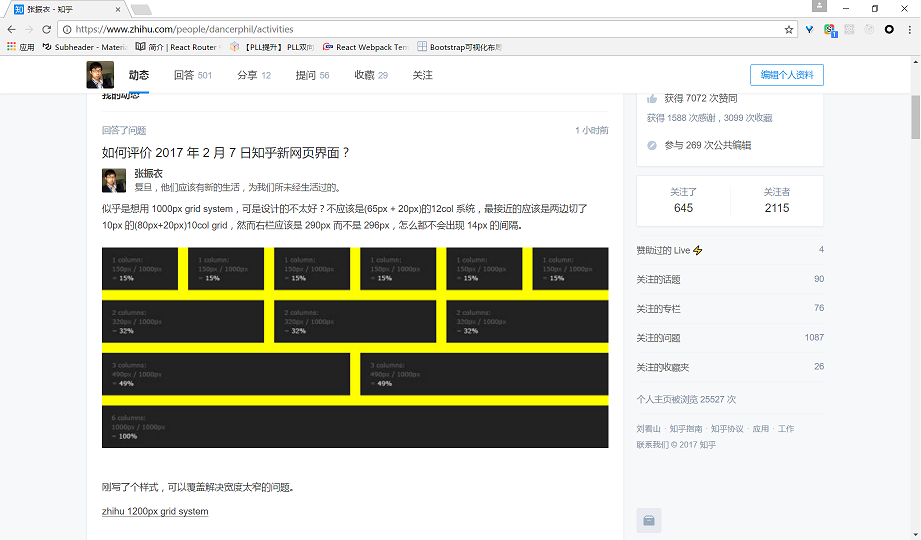Switch to the 回答 501 tab
Viewport: 921px width, 540px height.
pos(193,75)
